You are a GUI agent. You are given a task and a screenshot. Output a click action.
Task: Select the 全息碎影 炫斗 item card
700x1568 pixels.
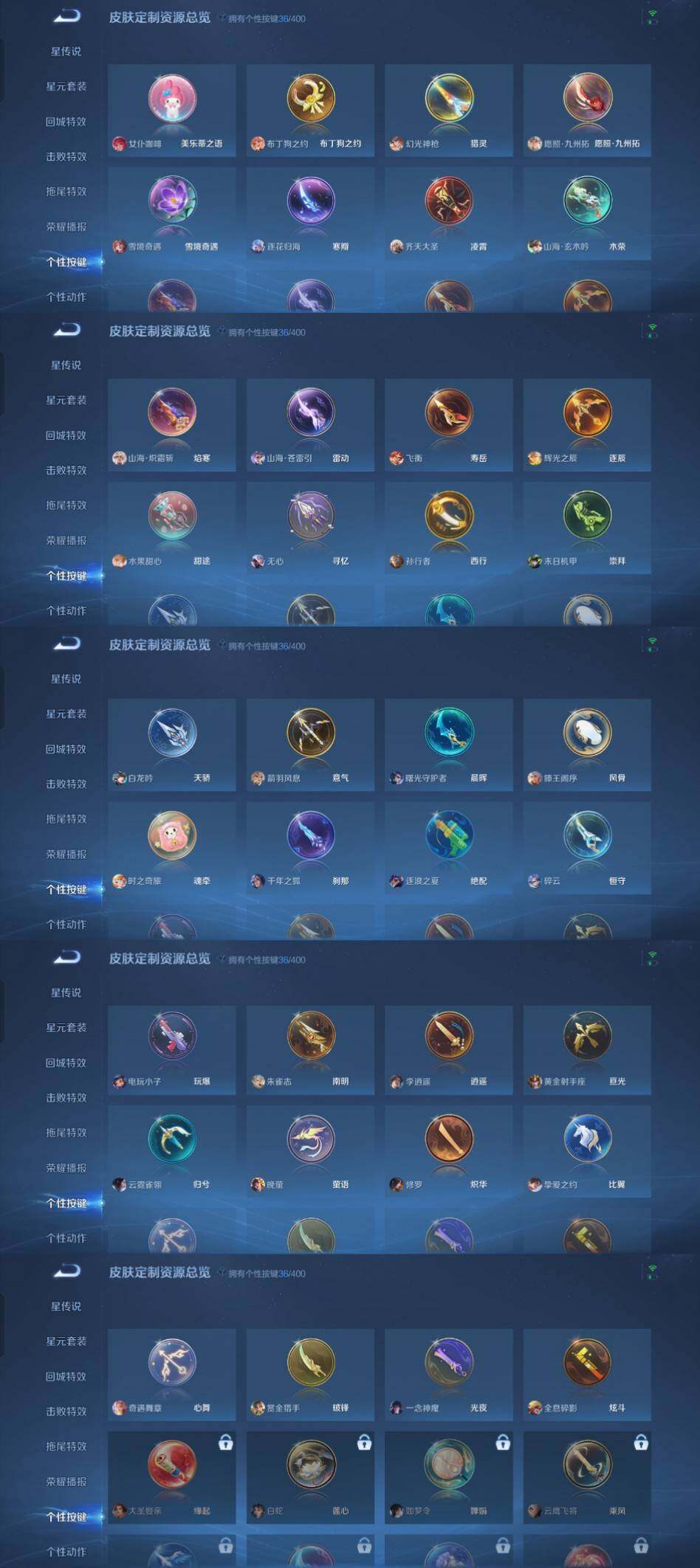click(x=587, y=1375)
